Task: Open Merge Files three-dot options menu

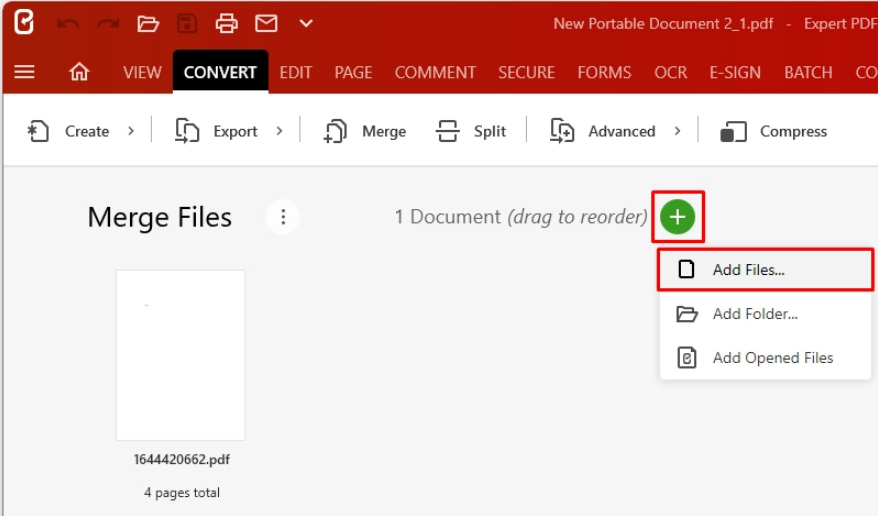Action: pos(283,217)
